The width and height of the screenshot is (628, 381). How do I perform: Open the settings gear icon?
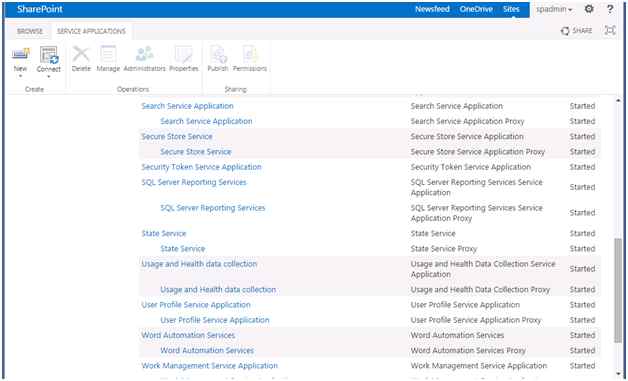[x=589, y=9]
